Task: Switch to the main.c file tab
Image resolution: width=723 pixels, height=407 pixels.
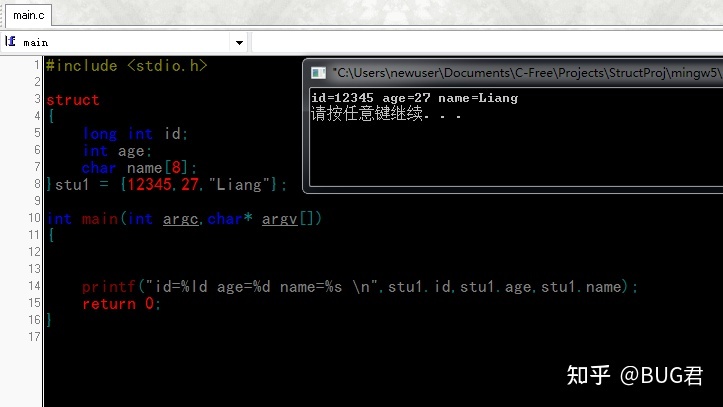Action: 28,15
